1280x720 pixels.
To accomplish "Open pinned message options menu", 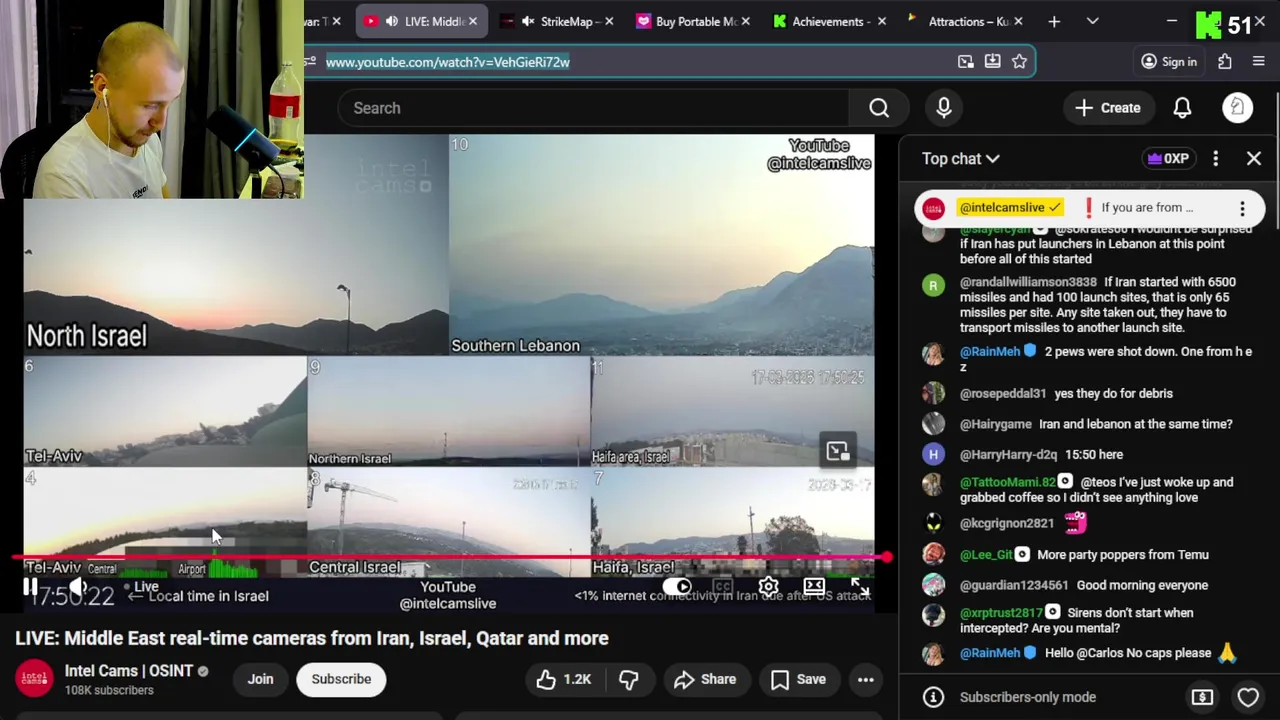I will 1242,208.
